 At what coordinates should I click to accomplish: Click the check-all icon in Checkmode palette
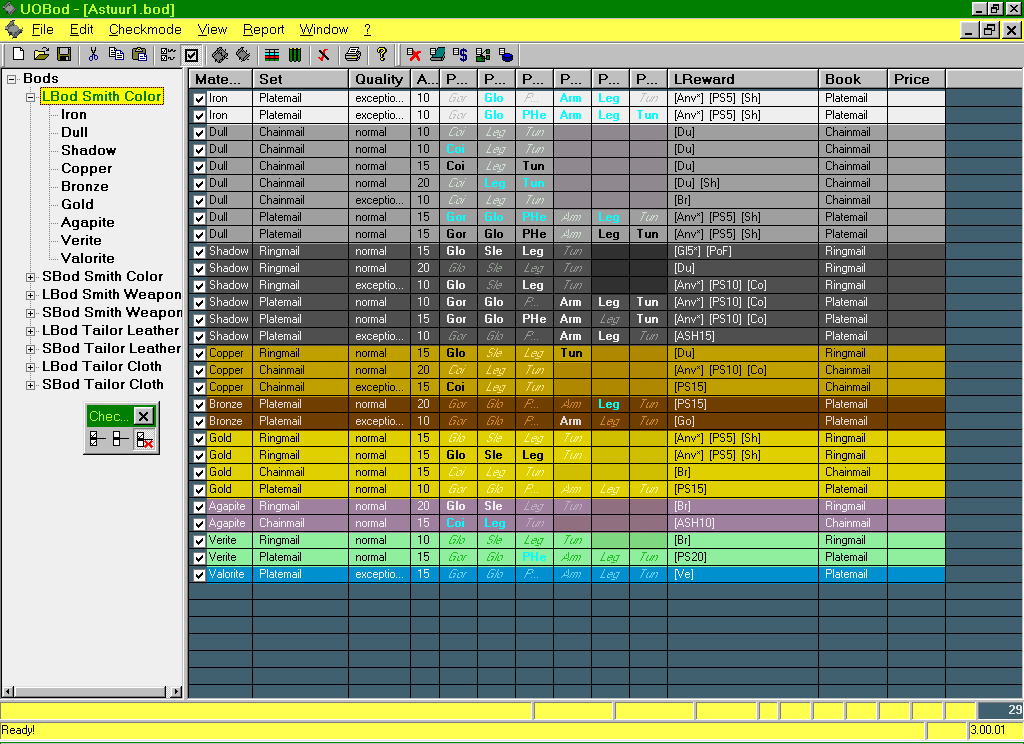click(97, 439)
